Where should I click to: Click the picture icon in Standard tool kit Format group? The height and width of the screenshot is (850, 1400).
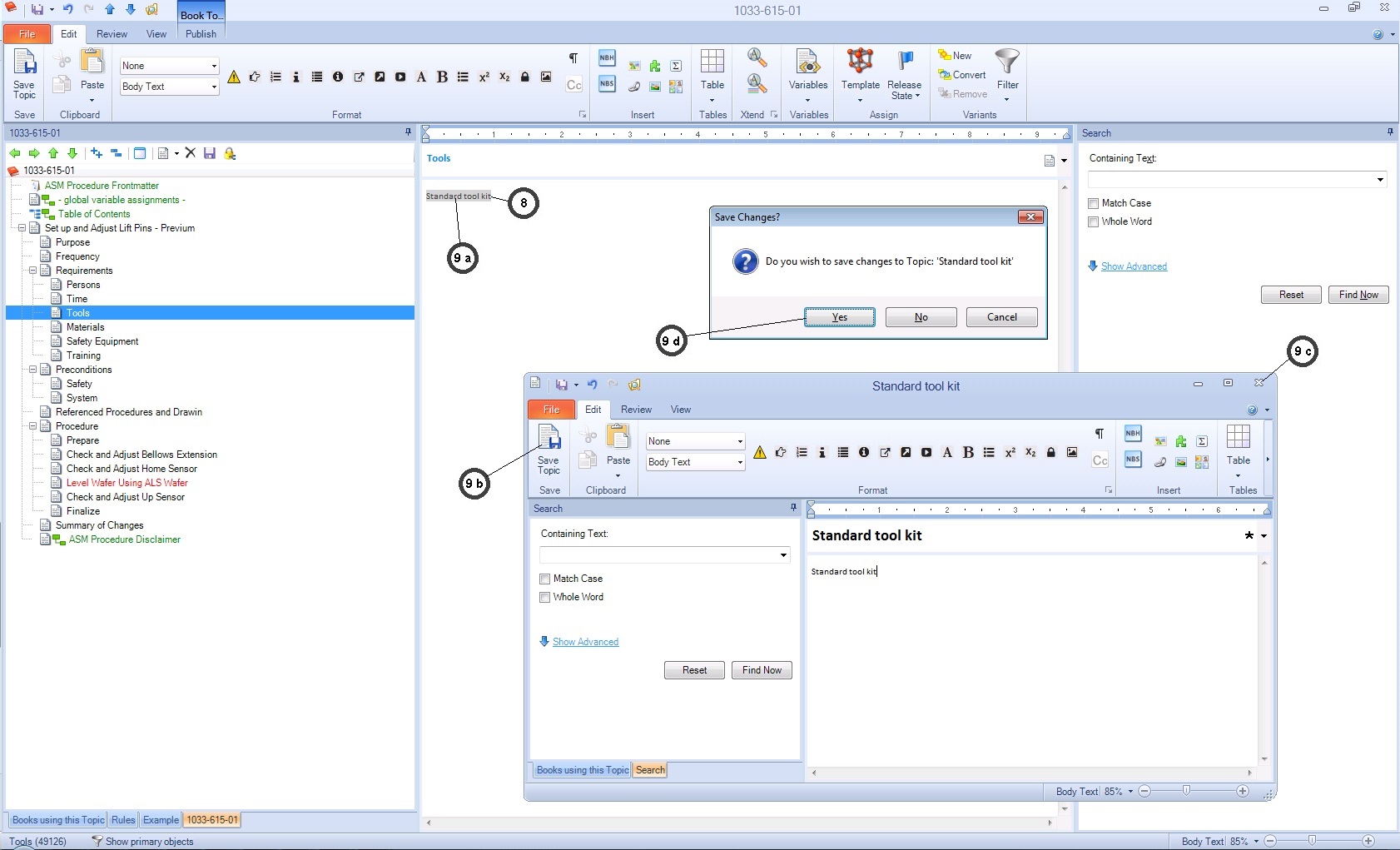coord(1072,453)
